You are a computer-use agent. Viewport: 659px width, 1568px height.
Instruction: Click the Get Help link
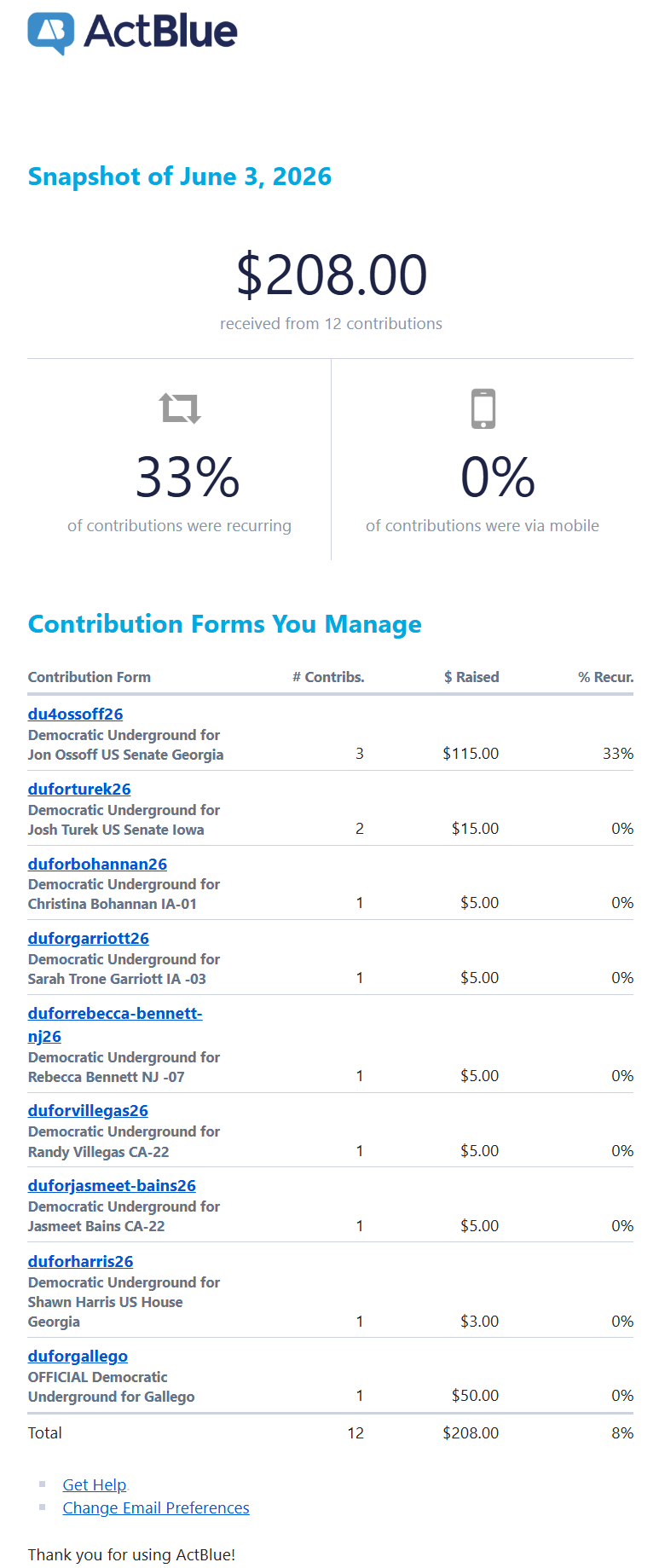(95, 1485)
